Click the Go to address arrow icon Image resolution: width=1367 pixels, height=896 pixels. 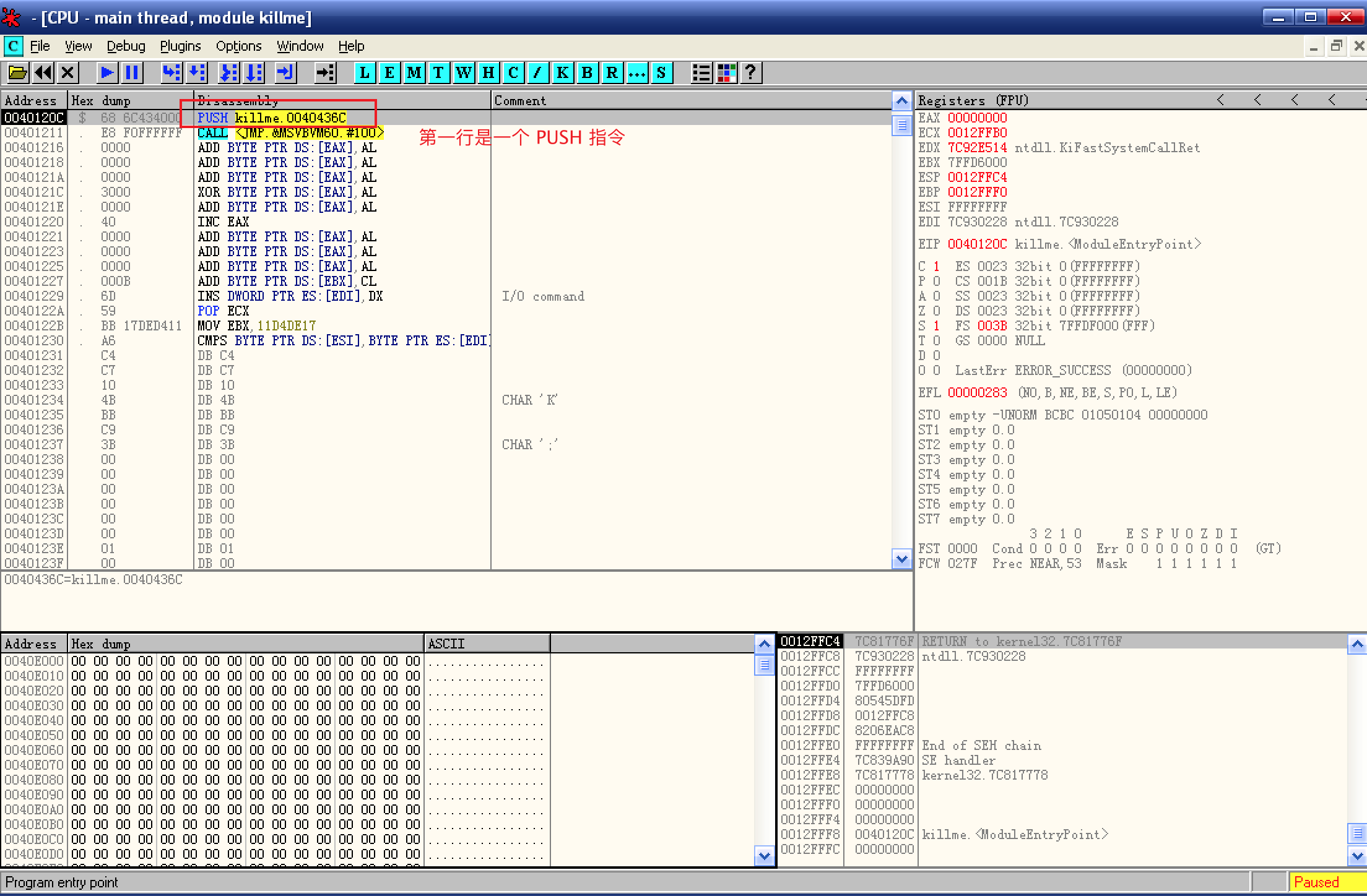coord(325,73)
